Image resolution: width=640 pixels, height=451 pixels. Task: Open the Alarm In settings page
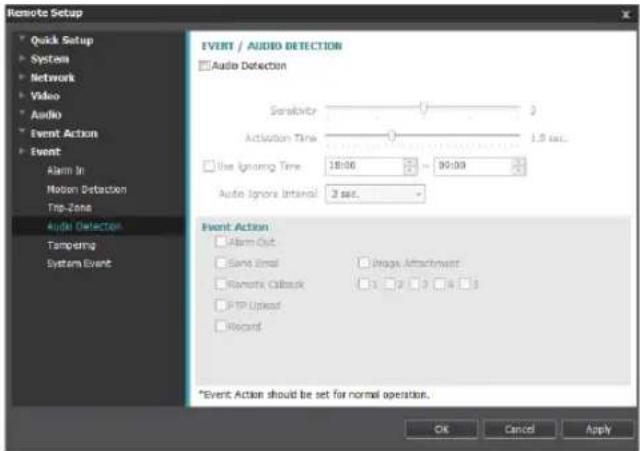66,171
